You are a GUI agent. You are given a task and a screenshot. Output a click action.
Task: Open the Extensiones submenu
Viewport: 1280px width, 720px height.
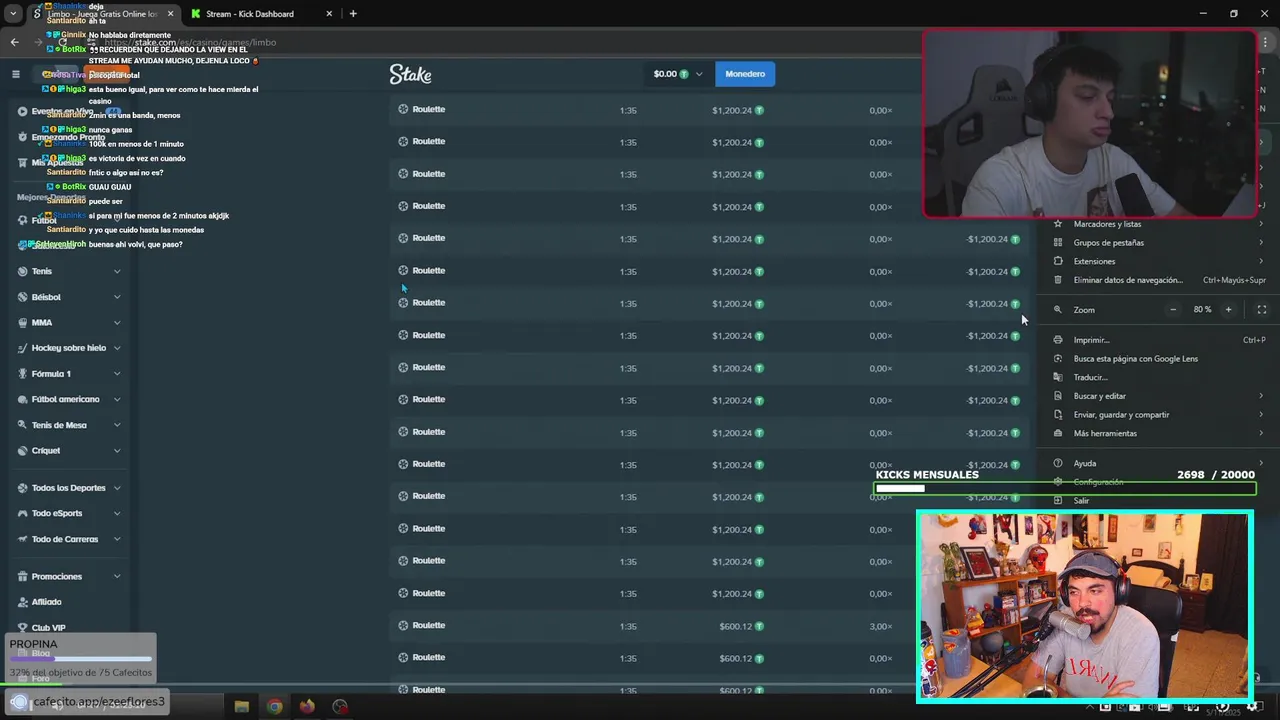(x=1160, y=261)
